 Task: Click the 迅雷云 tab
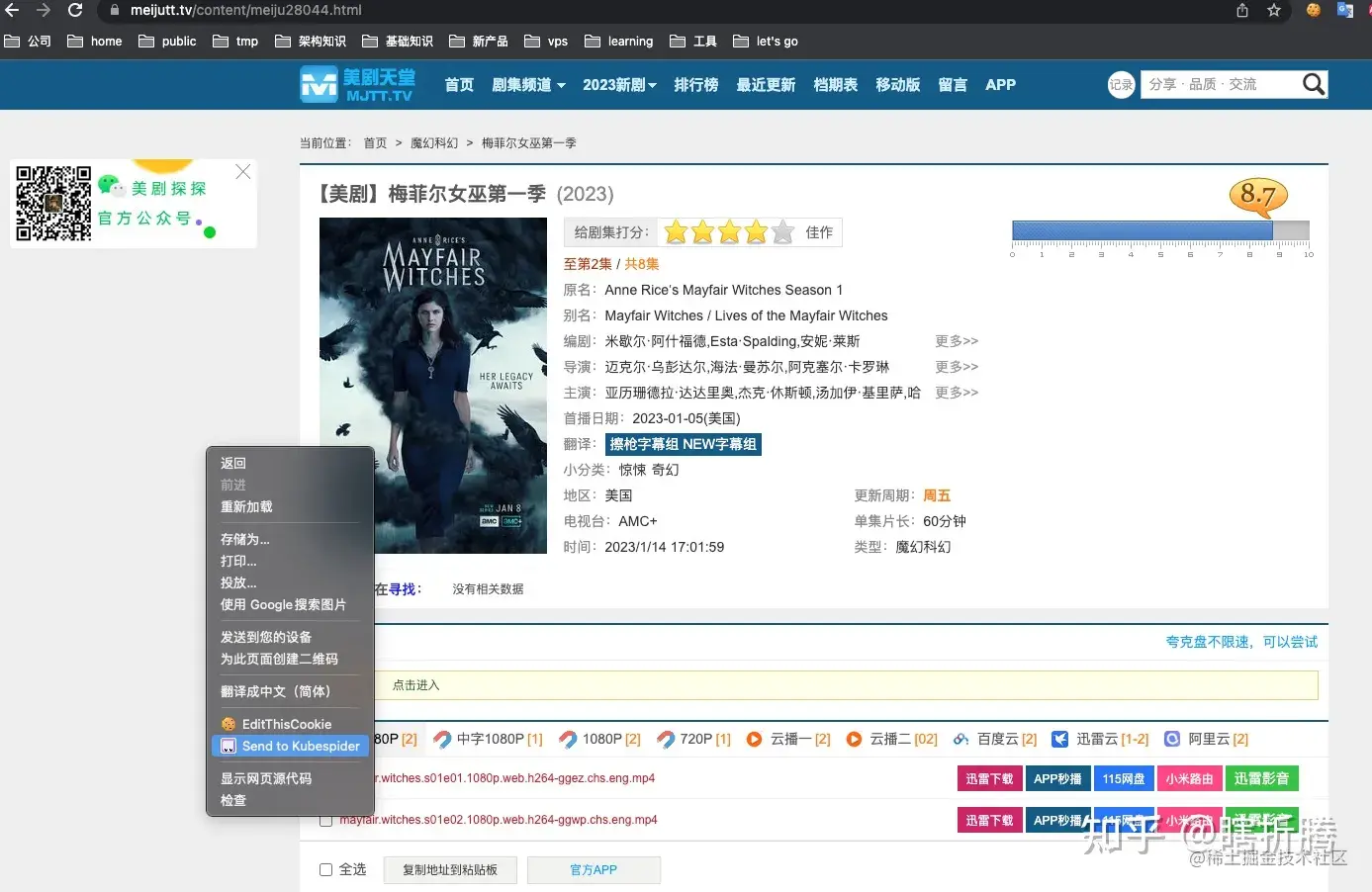(x=1100, y=739)
